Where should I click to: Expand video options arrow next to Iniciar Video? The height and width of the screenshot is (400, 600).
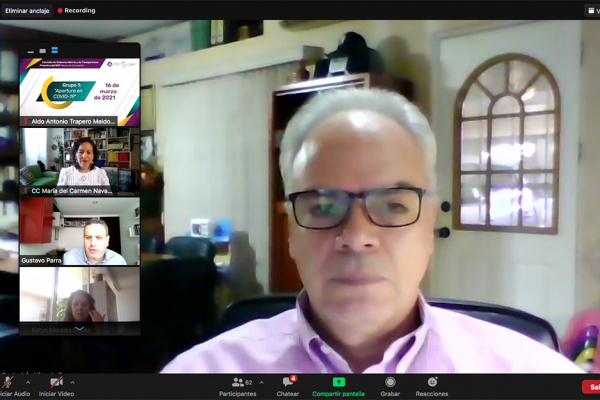pyautogui.click(x=72, y=382)
